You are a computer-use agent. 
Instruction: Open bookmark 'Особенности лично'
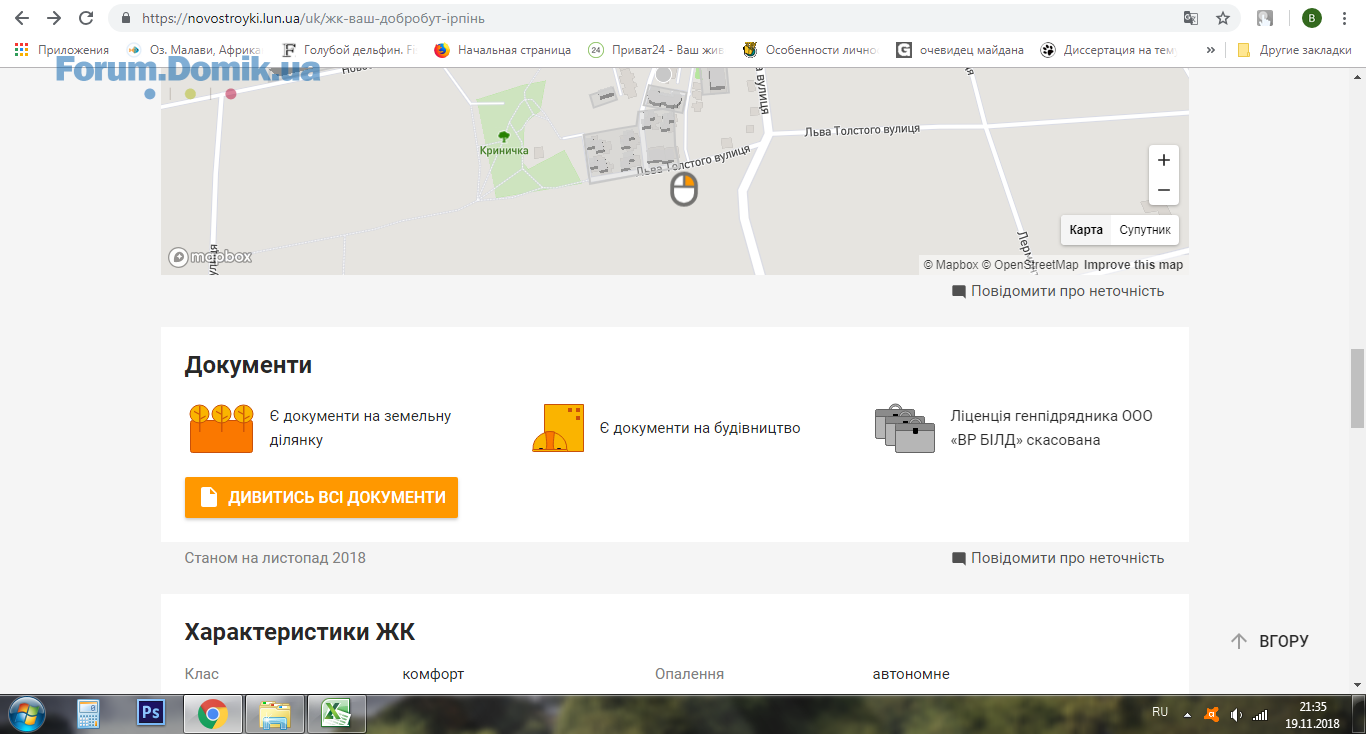click(810, 49)
